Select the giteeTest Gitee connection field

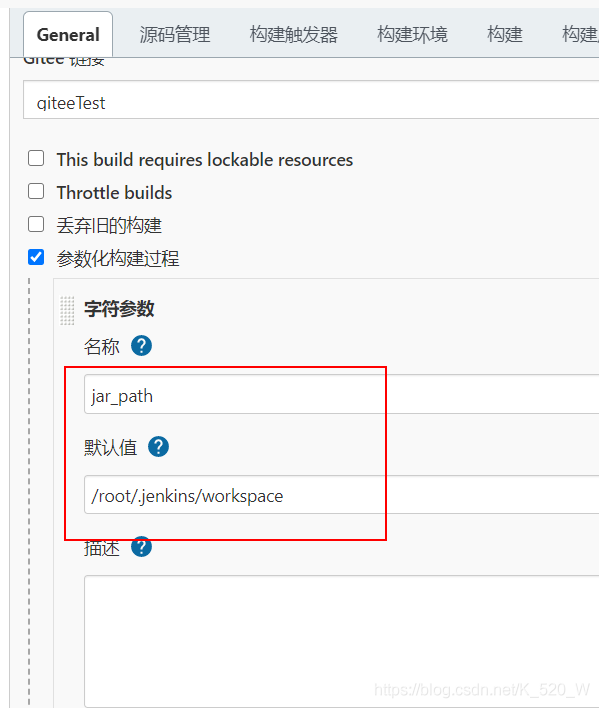311,100
